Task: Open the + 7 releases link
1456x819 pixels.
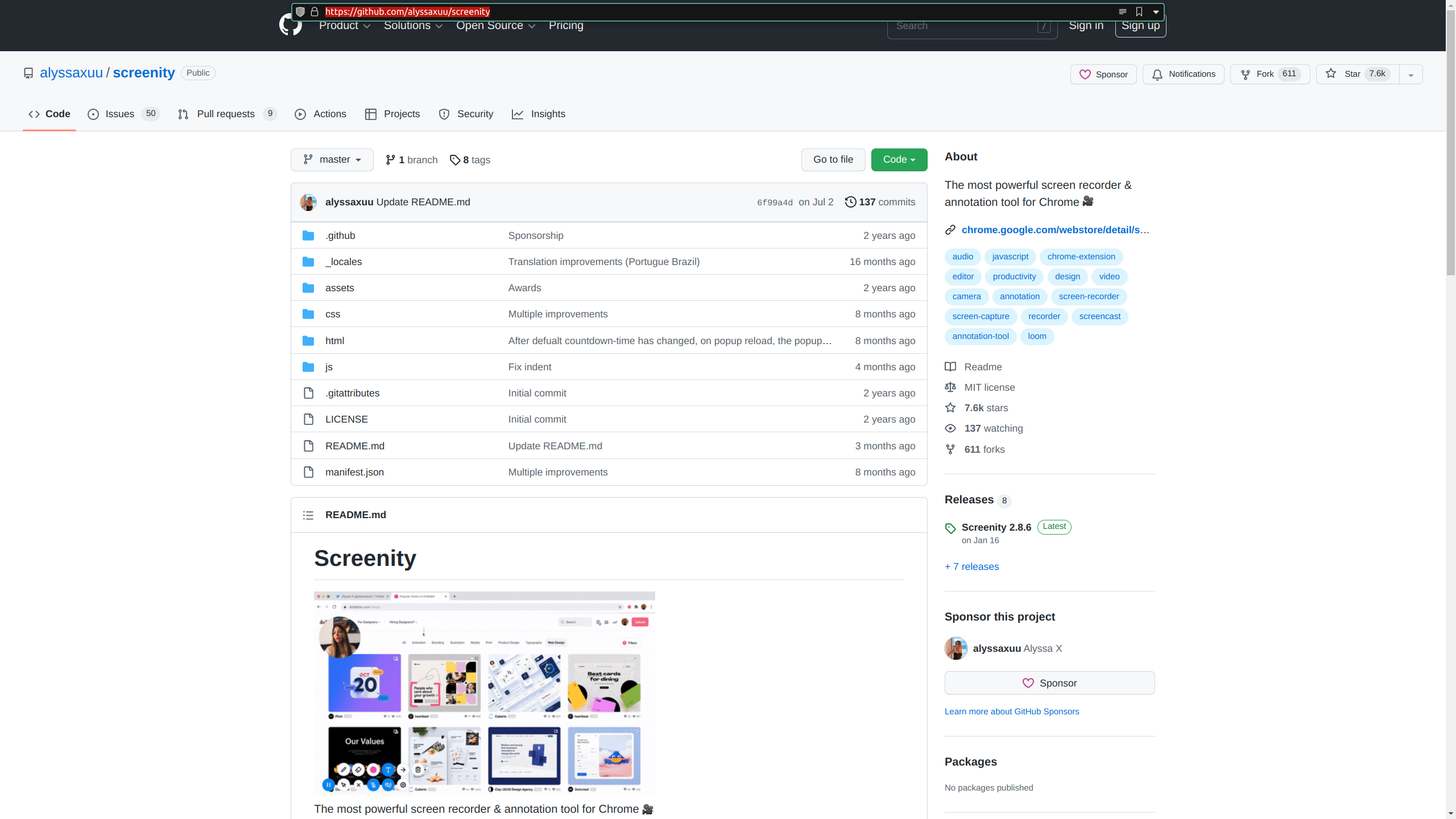Action: pyautogui.click(x=971, y=566)
